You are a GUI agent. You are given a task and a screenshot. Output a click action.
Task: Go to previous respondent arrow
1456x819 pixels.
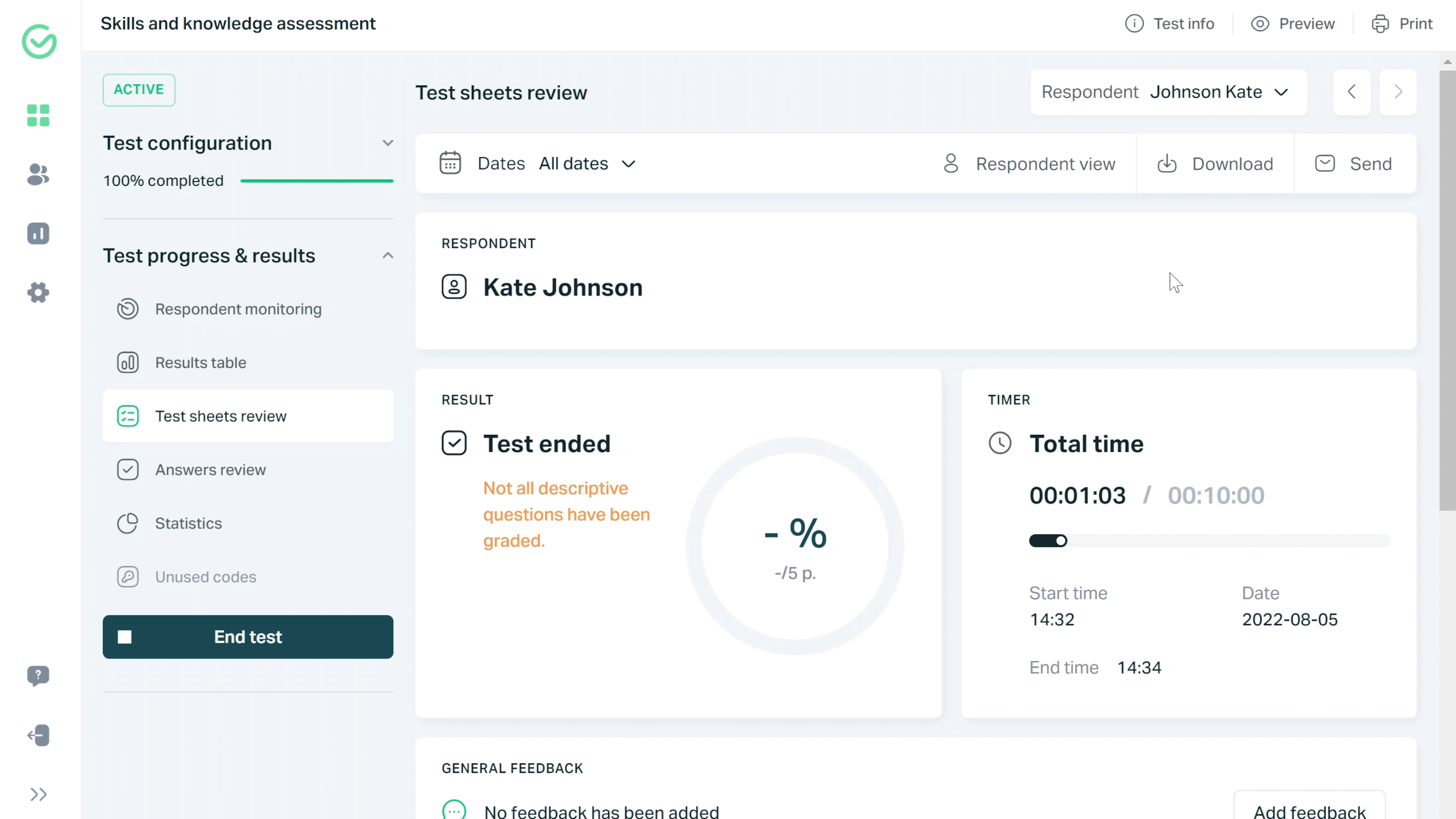[x=1351, y=92]
